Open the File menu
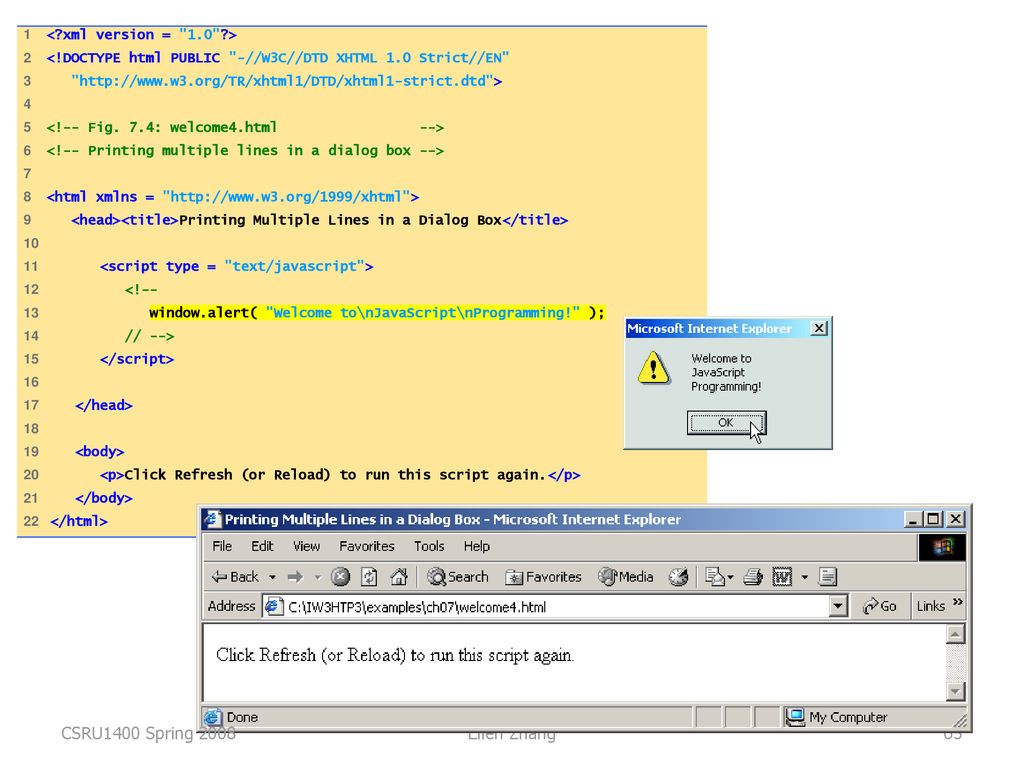The width and height of the screenshot is (1024, 768). pyautogui.click(x=222, y=546)
